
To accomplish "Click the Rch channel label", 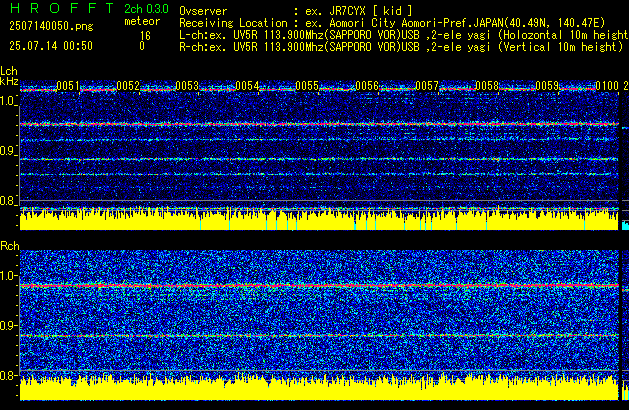I will 10,246.
